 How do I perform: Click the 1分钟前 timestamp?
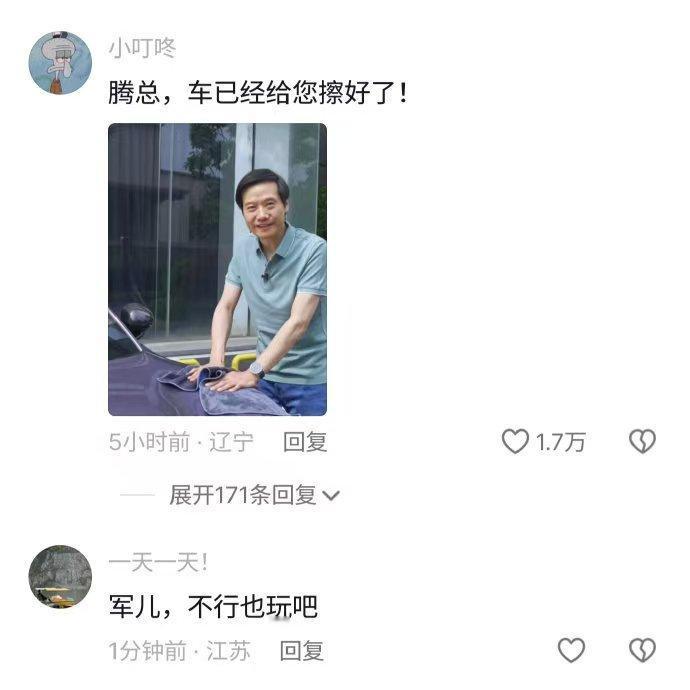pyautogui.click(x=147, y=651)
